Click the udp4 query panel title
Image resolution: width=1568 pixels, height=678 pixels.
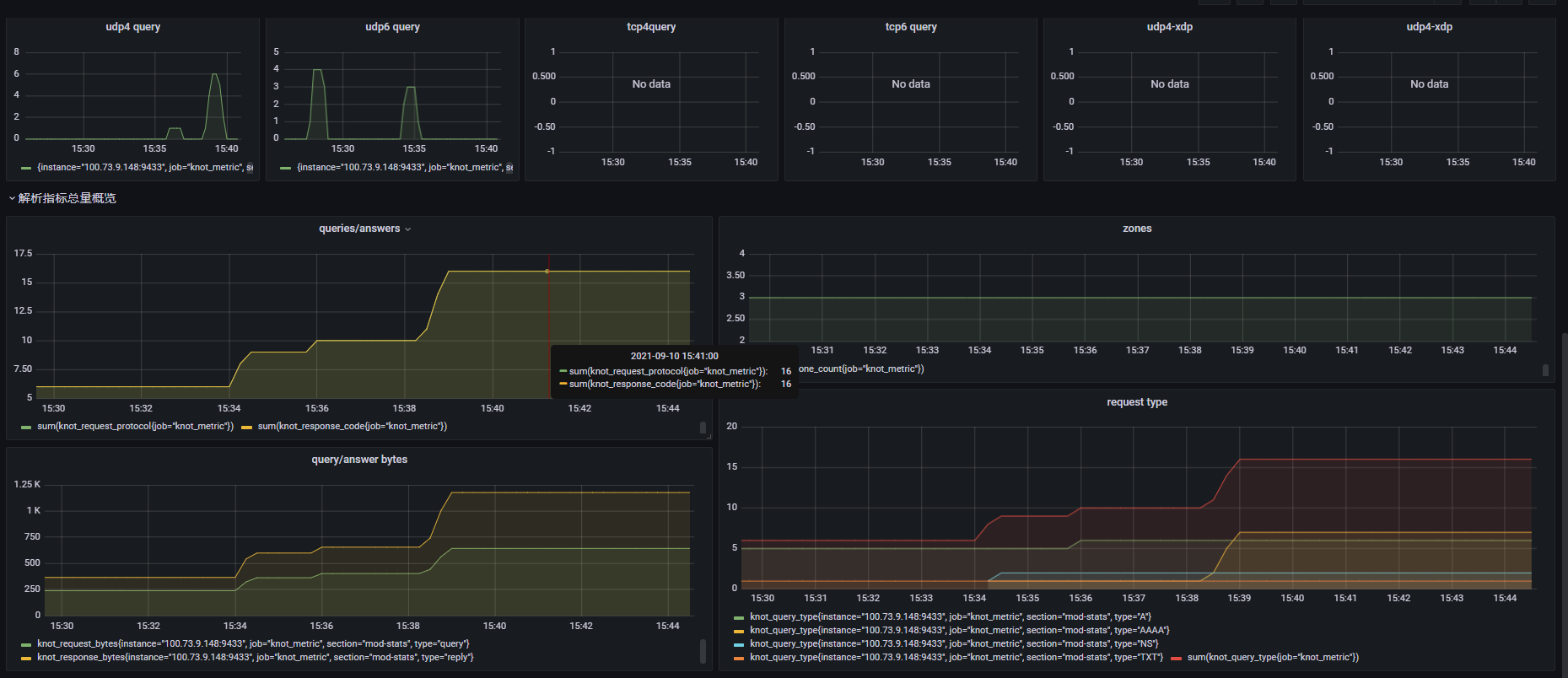pos(132,27)
